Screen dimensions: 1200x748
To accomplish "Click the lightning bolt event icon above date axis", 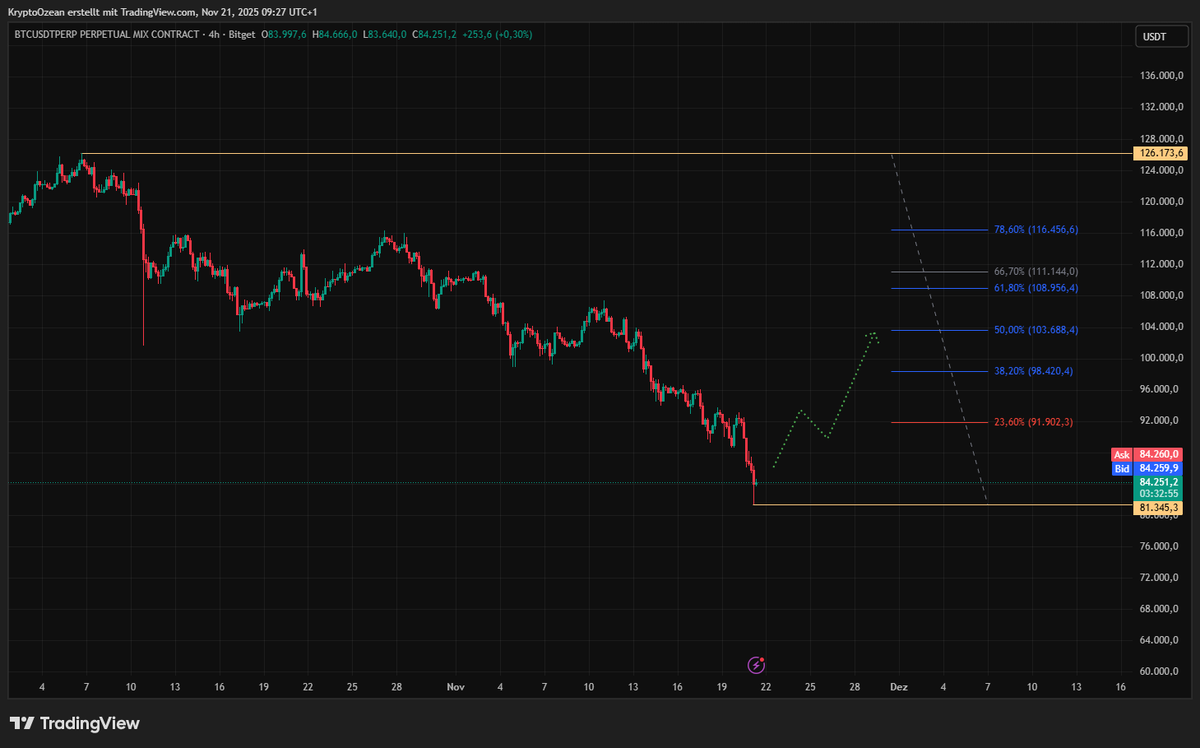I will click(757, 664).
